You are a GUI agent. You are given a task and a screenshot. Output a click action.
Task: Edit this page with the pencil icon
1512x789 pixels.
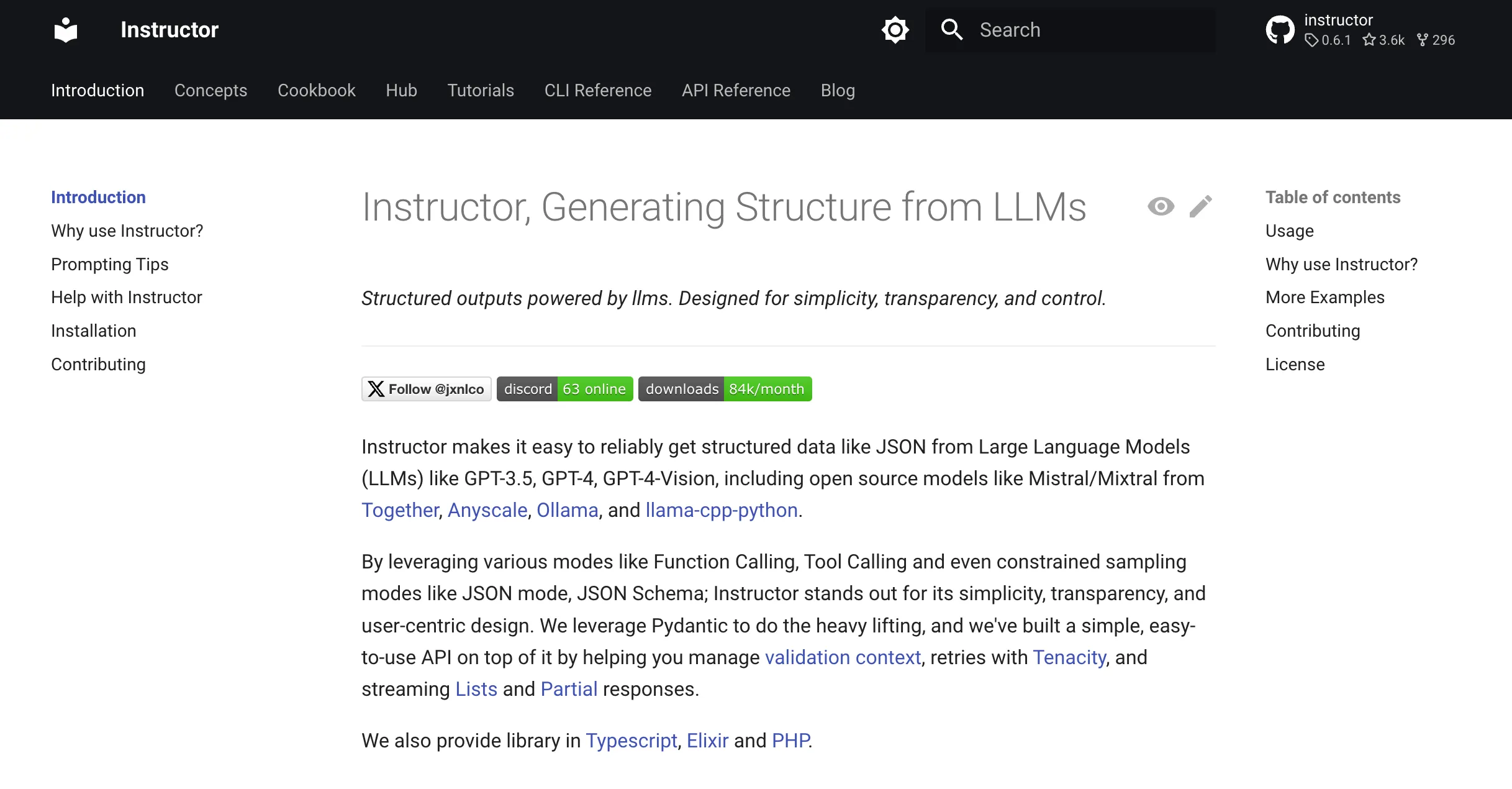click(1200, 206)
